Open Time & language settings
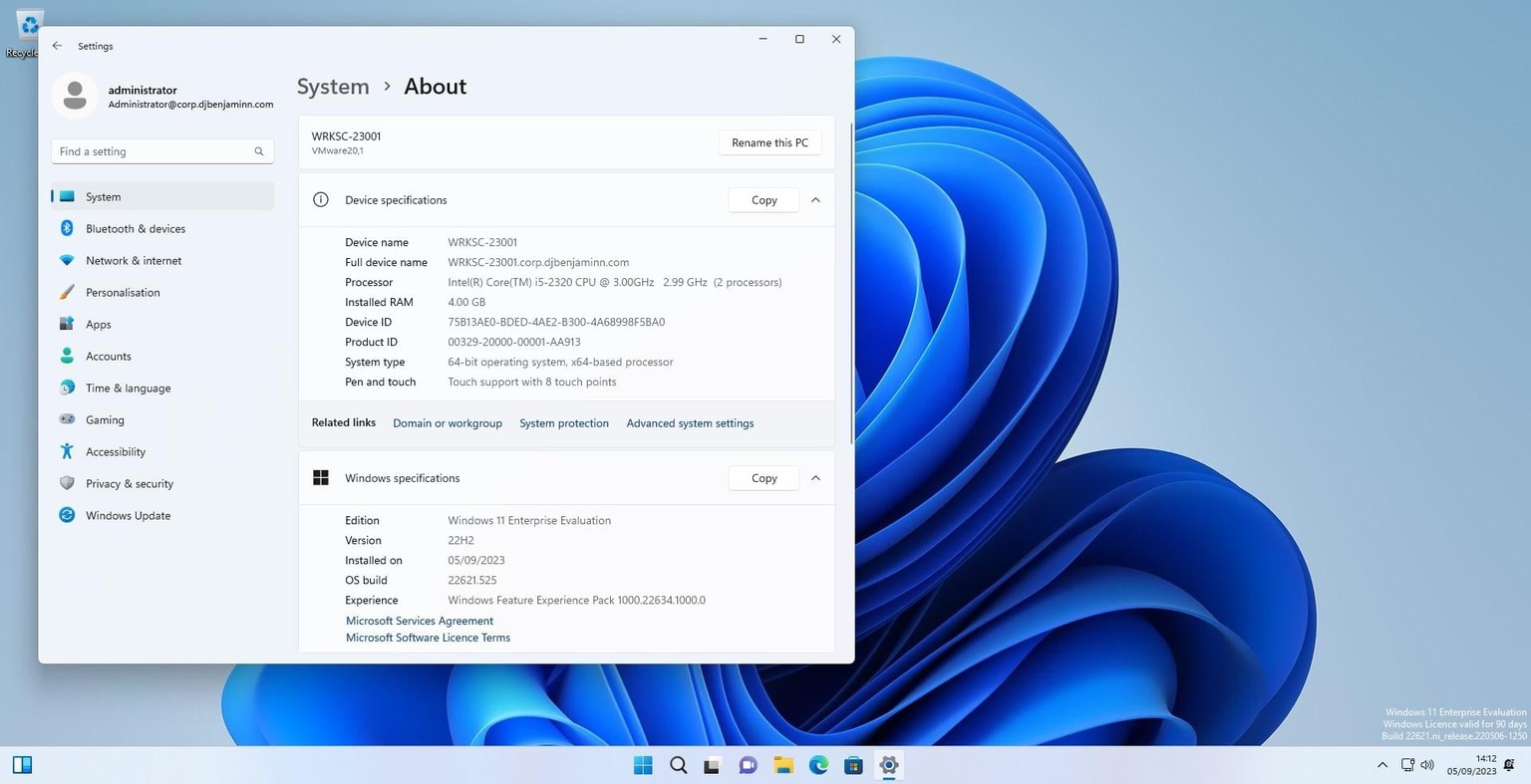 tap(162, 388)
